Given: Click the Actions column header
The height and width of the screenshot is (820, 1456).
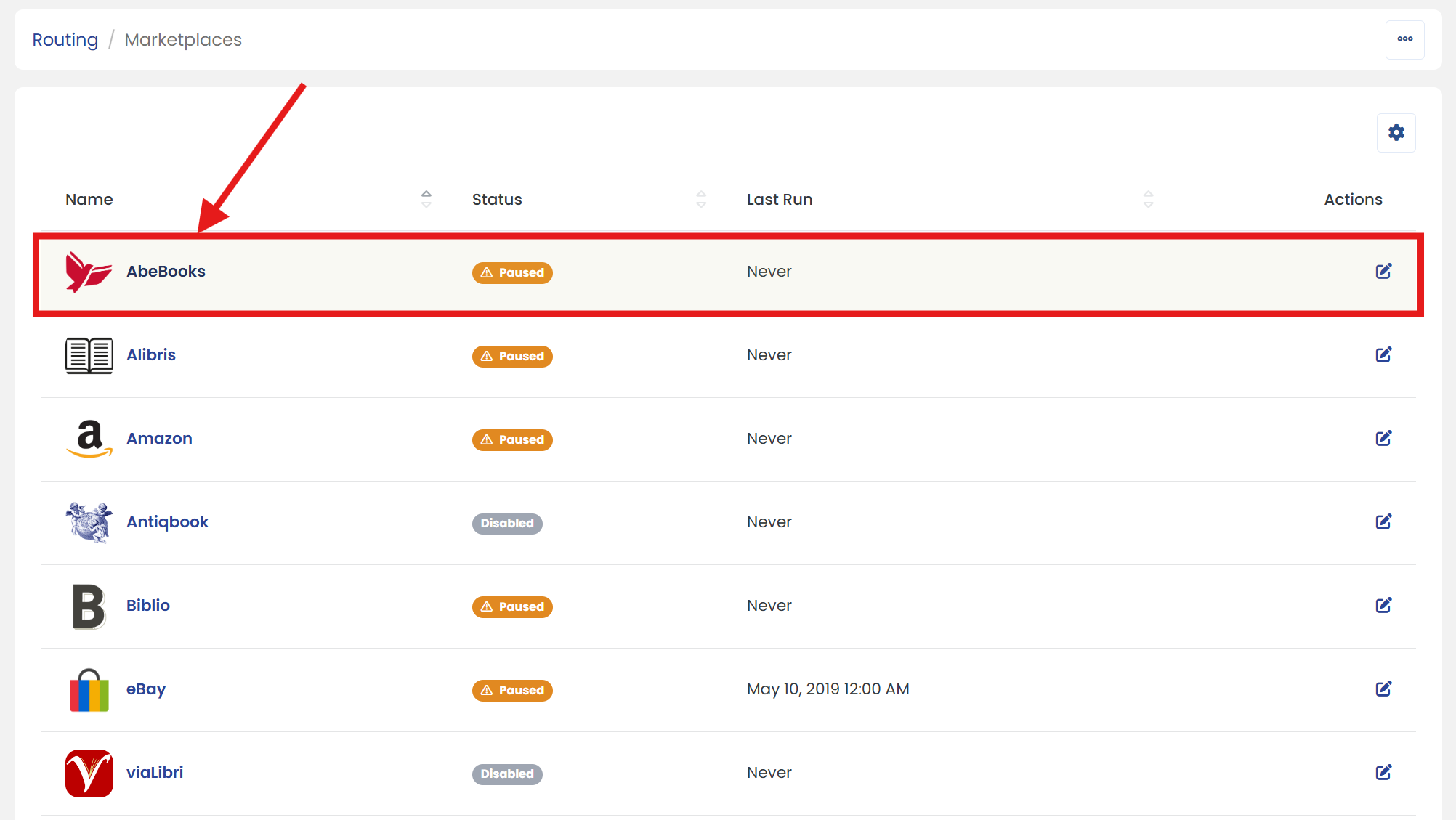Looking at the screenshot, I should tap(1353, 200).
